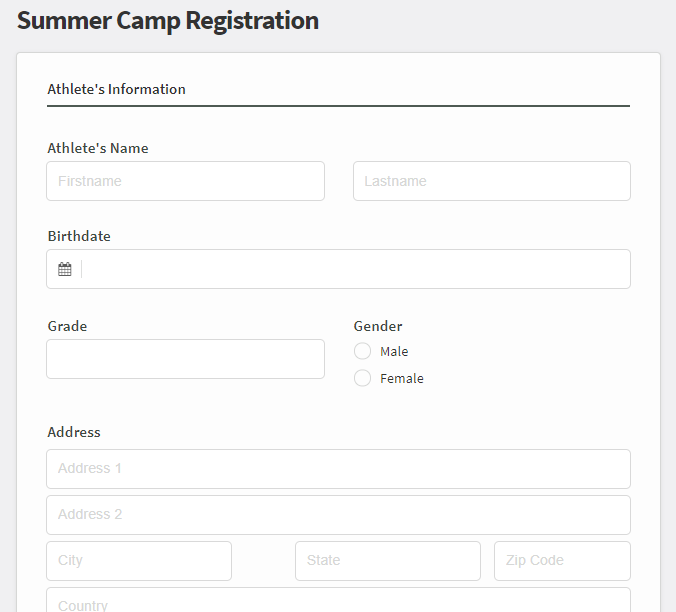Click into the Lastname field

point(492,181)
